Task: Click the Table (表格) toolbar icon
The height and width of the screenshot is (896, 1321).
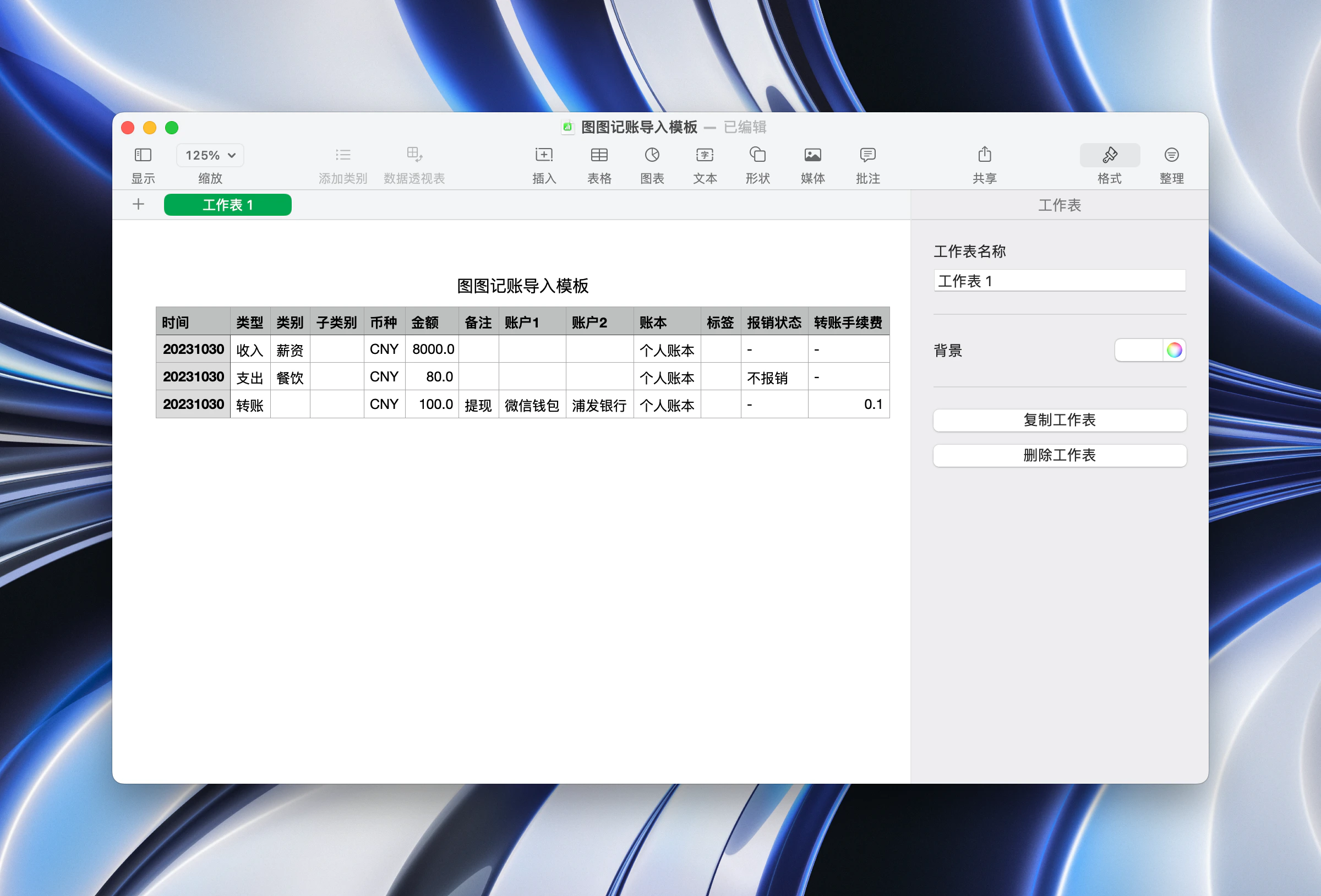Action: pos(598,155)
